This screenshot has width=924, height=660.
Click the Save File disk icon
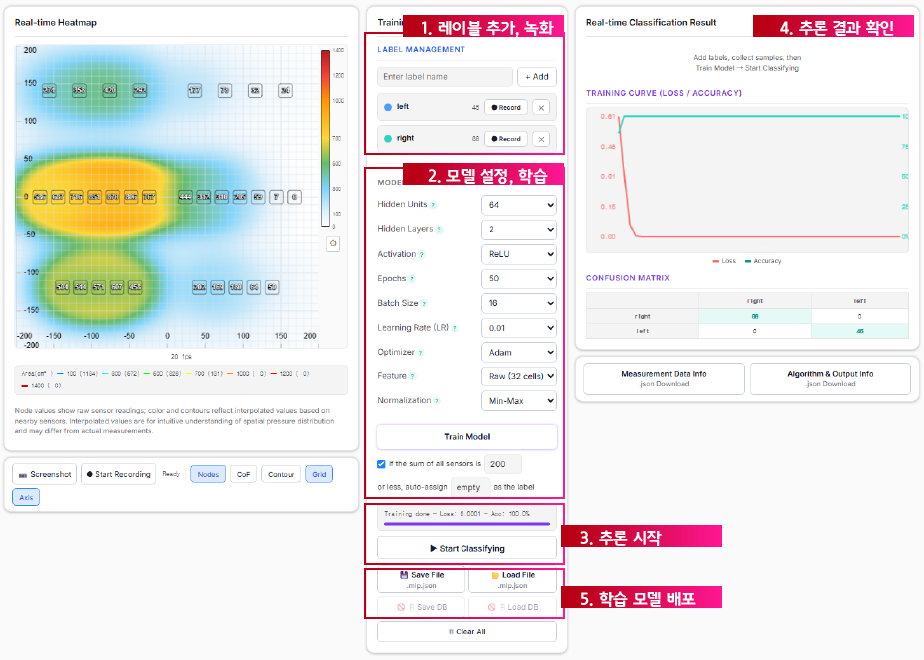[404, 575]
